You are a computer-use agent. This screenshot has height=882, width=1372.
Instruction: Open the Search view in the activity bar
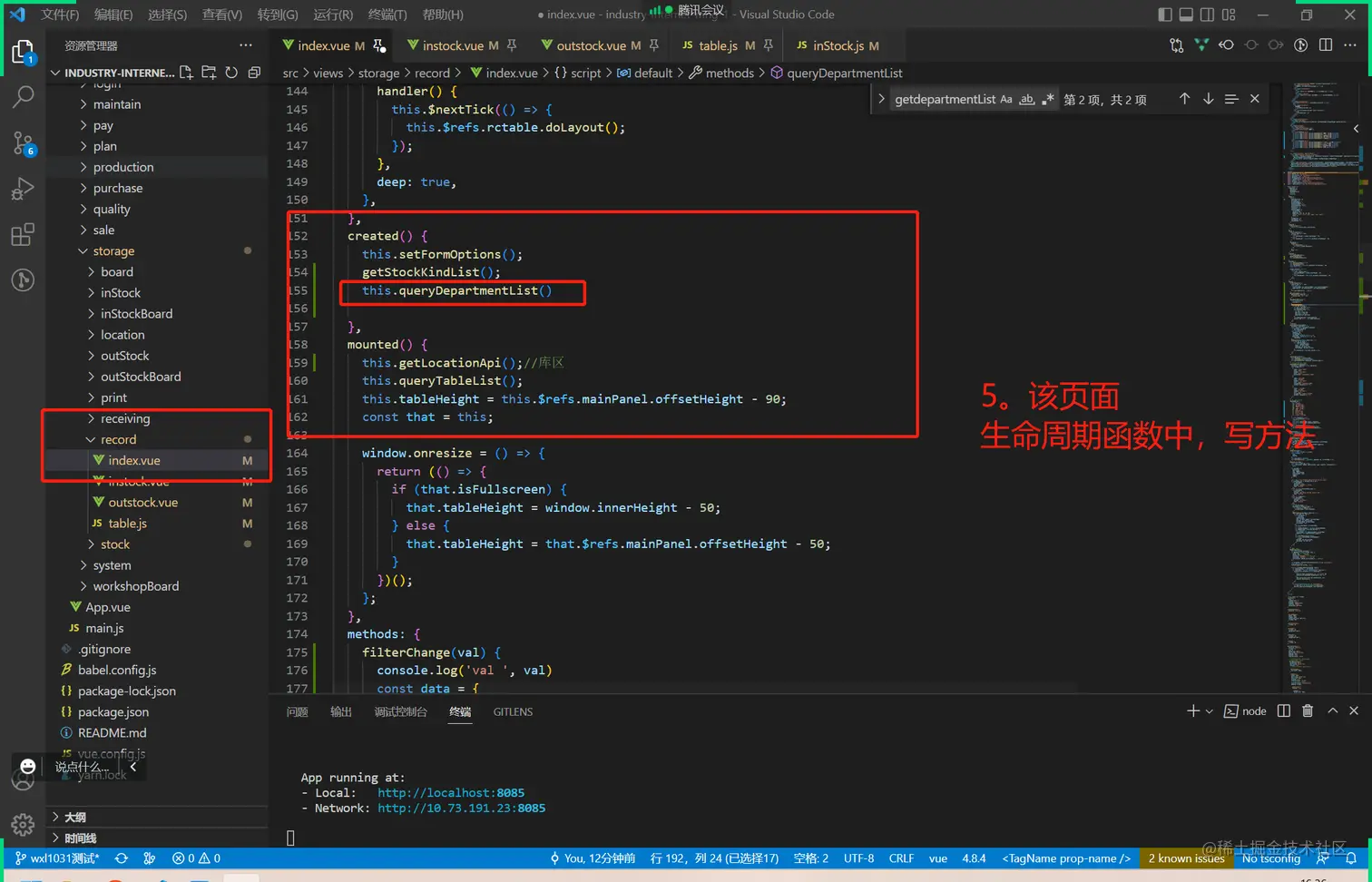(x=23, y=96)
